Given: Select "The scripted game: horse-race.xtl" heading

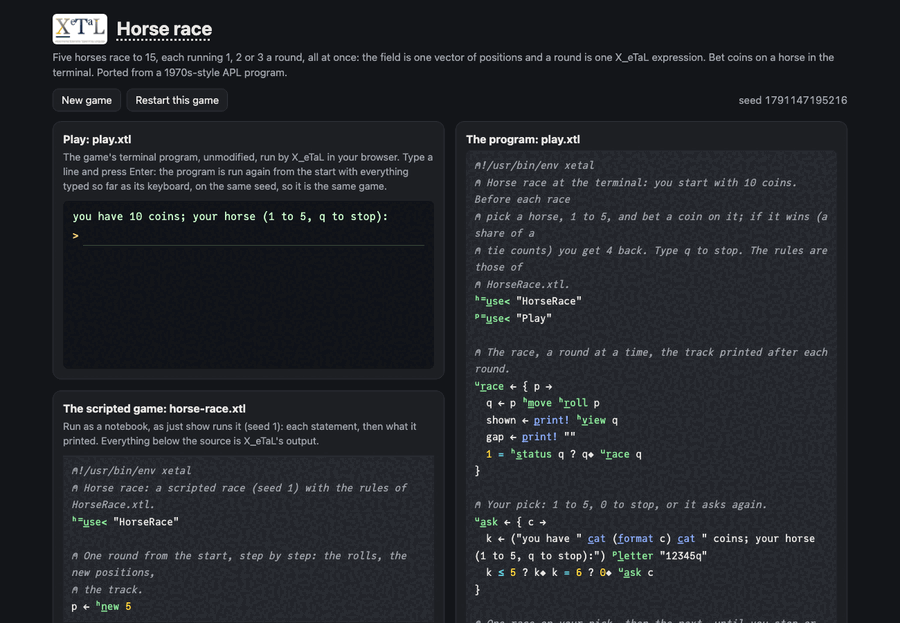Looking at the screenshot, I should click(154, 409).
